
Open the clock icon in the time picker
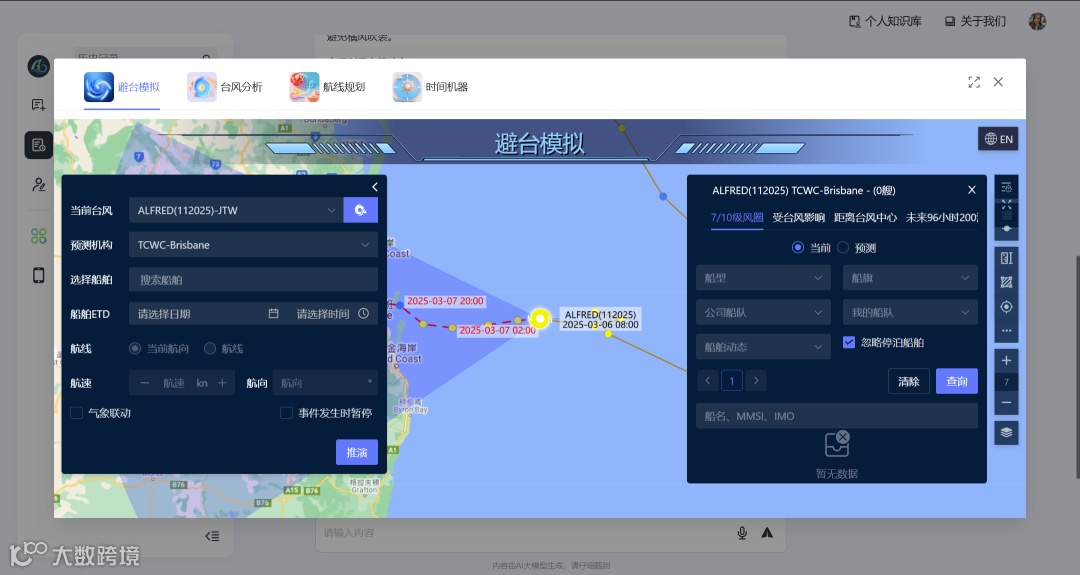click(x=364, y=313)
